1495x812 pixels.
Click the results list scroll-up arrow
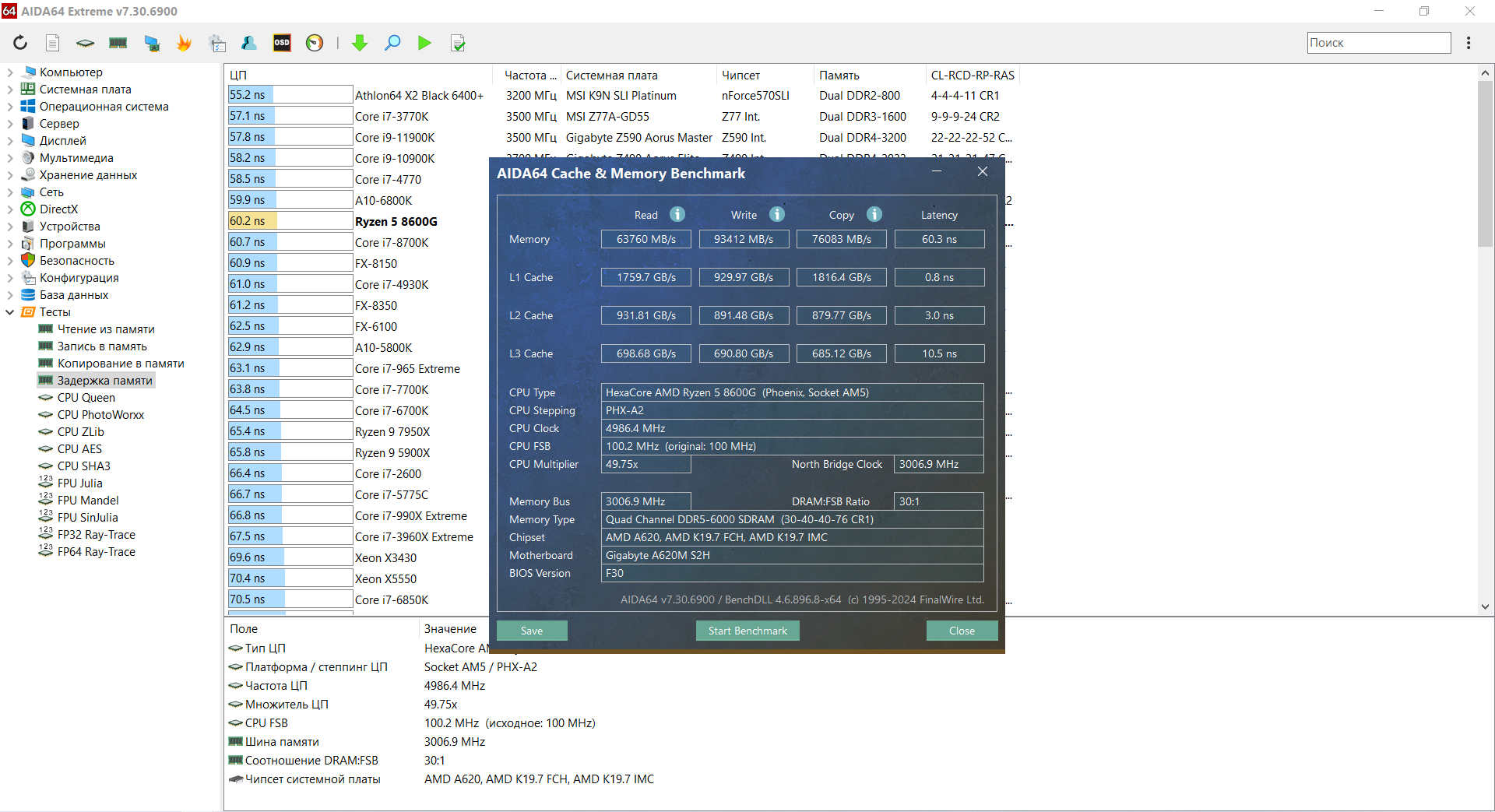pyautogui.click(x=1485, y=73)
